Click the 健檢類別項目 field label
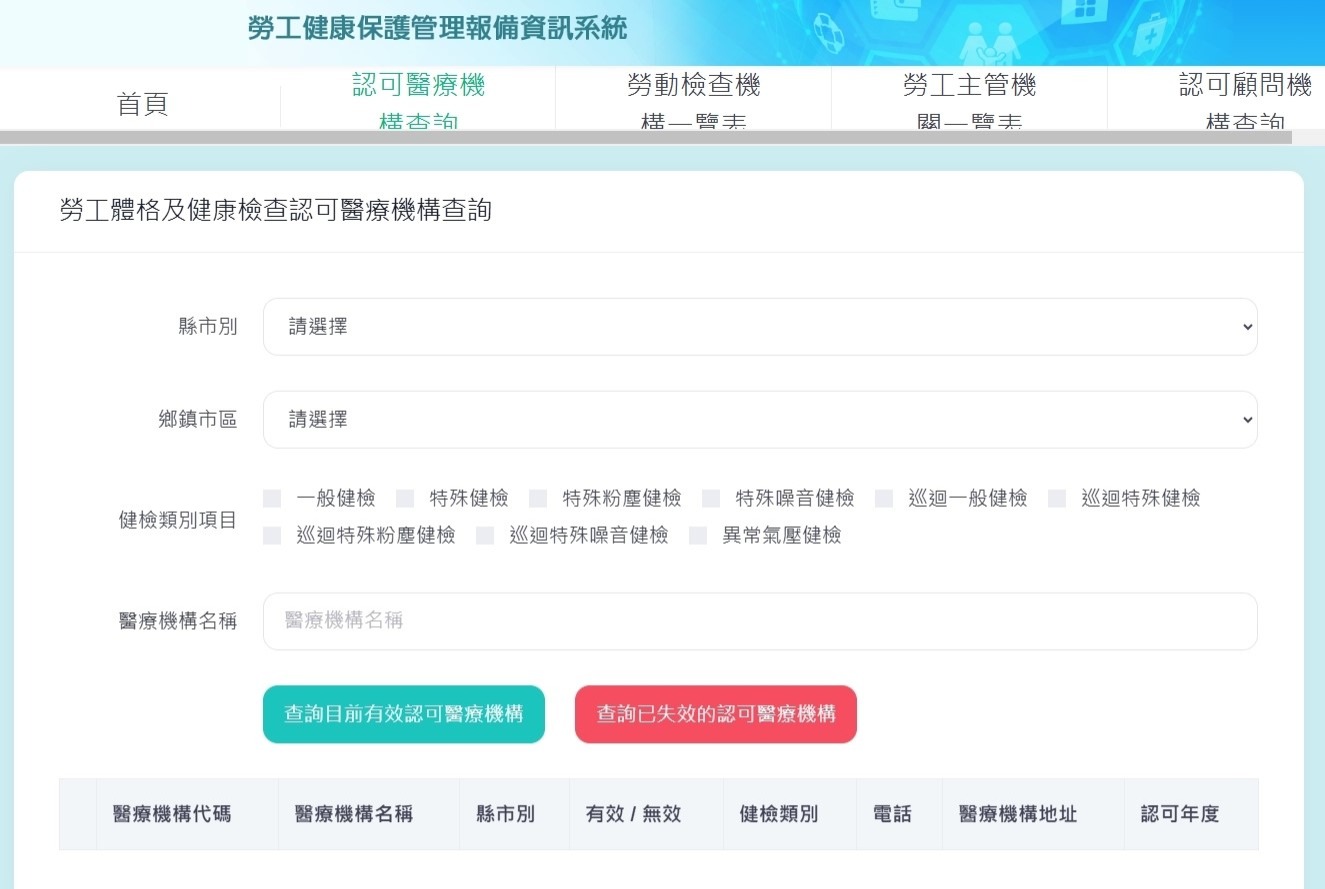 [178, 520]
